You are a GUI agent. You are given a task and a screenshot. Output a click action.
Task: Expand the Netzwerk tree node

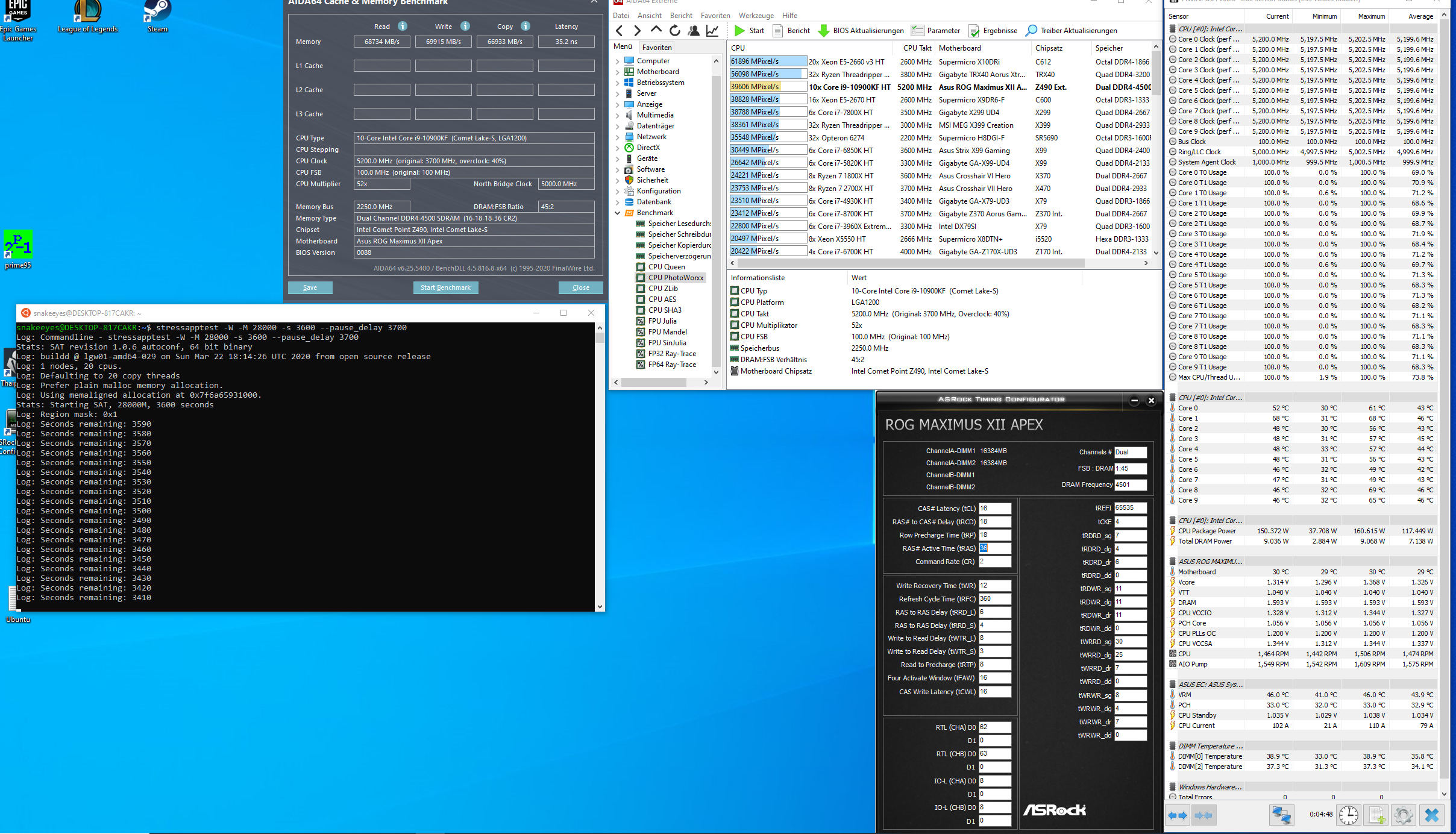point(617,137)
